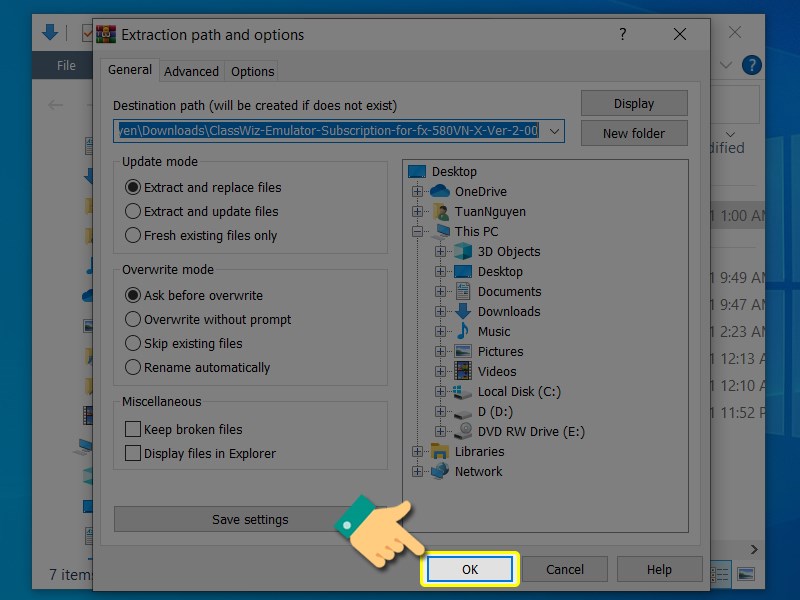This screenshot has height=600, width=800.
Task: Enable Display files in Explorer checkbox
Action: click(x=133, y=453)
